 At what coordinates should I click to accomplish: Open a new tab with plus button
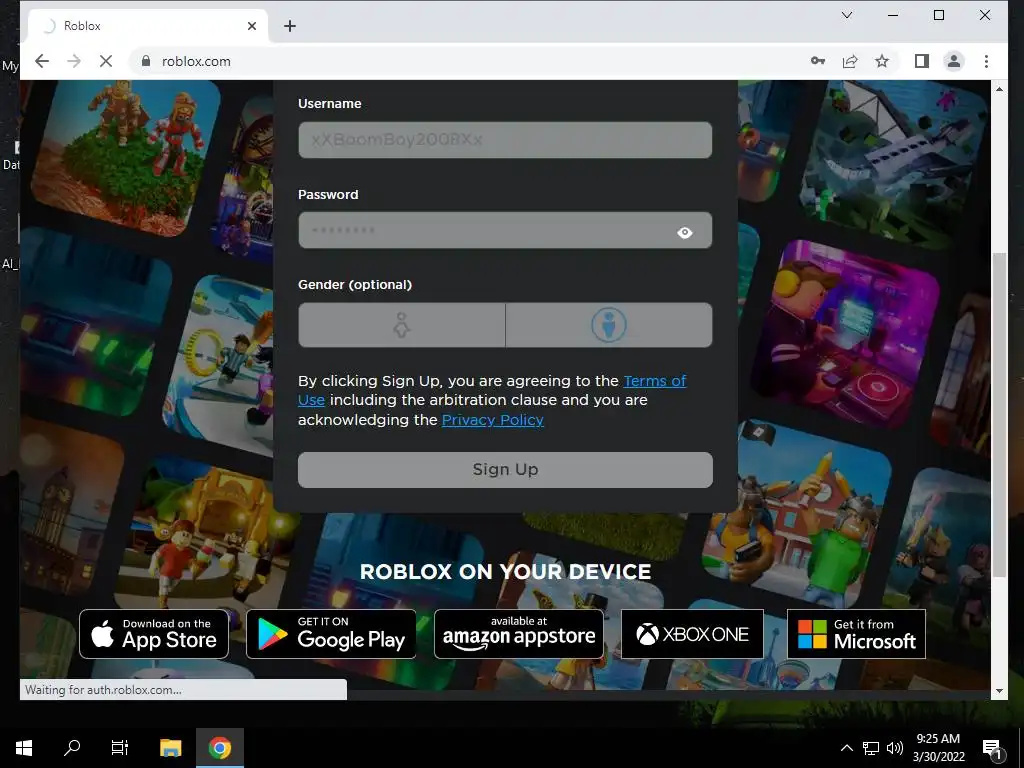pyautogui.click(x=290, y=26)
